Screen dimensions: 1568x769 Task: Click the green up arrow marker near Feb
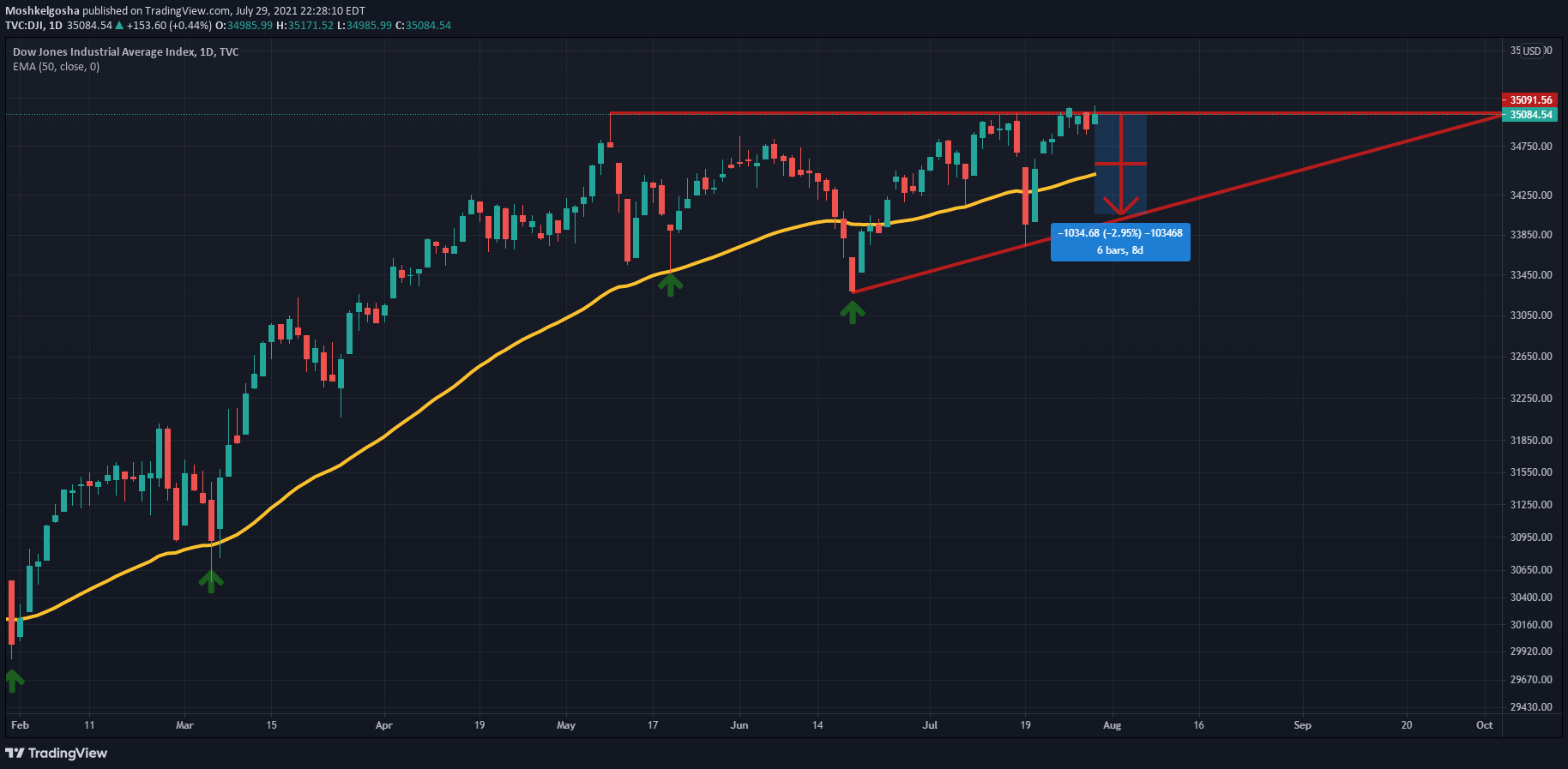(14, 681)
